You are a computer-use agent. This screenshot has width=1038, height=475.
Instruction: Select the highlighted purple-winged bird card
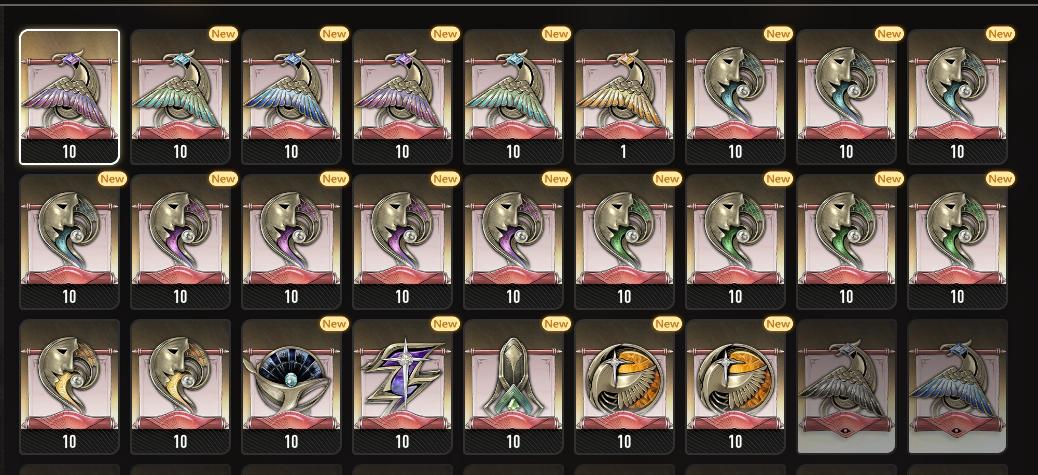(70, 97)
